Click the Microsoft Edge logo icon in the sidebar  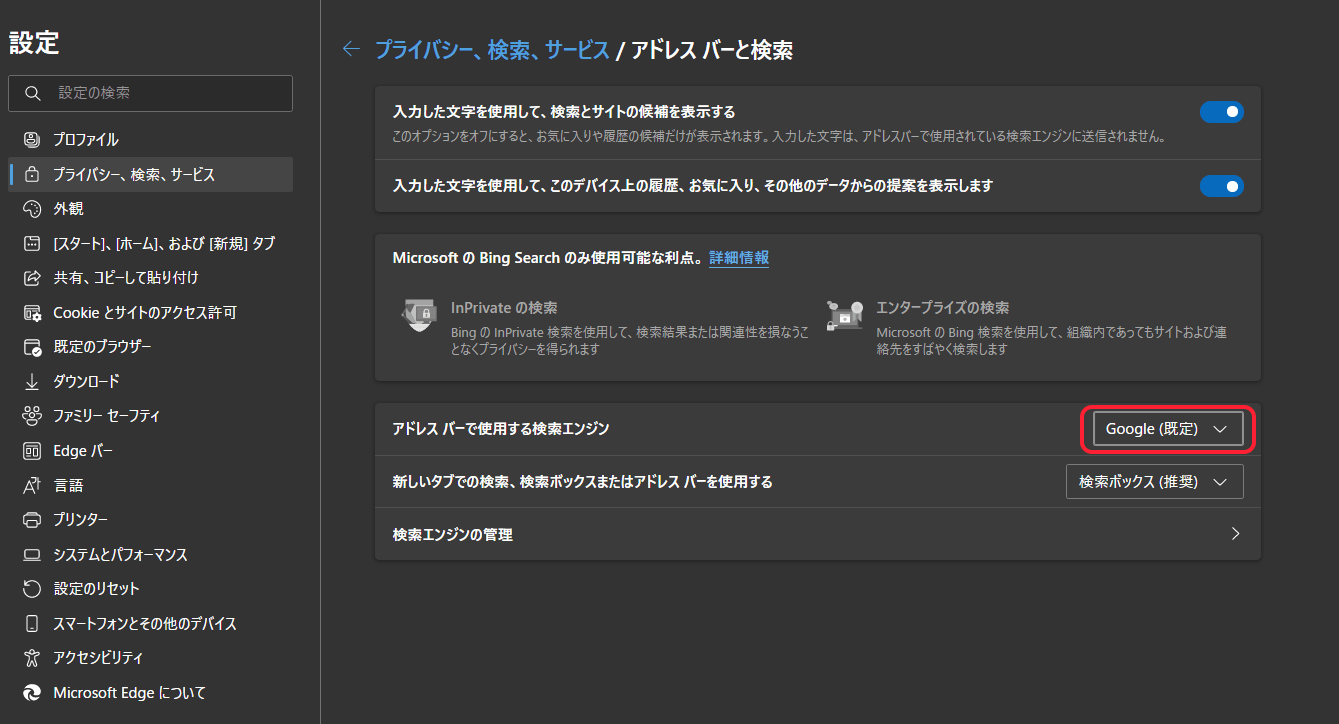click(x=32, y=693)
